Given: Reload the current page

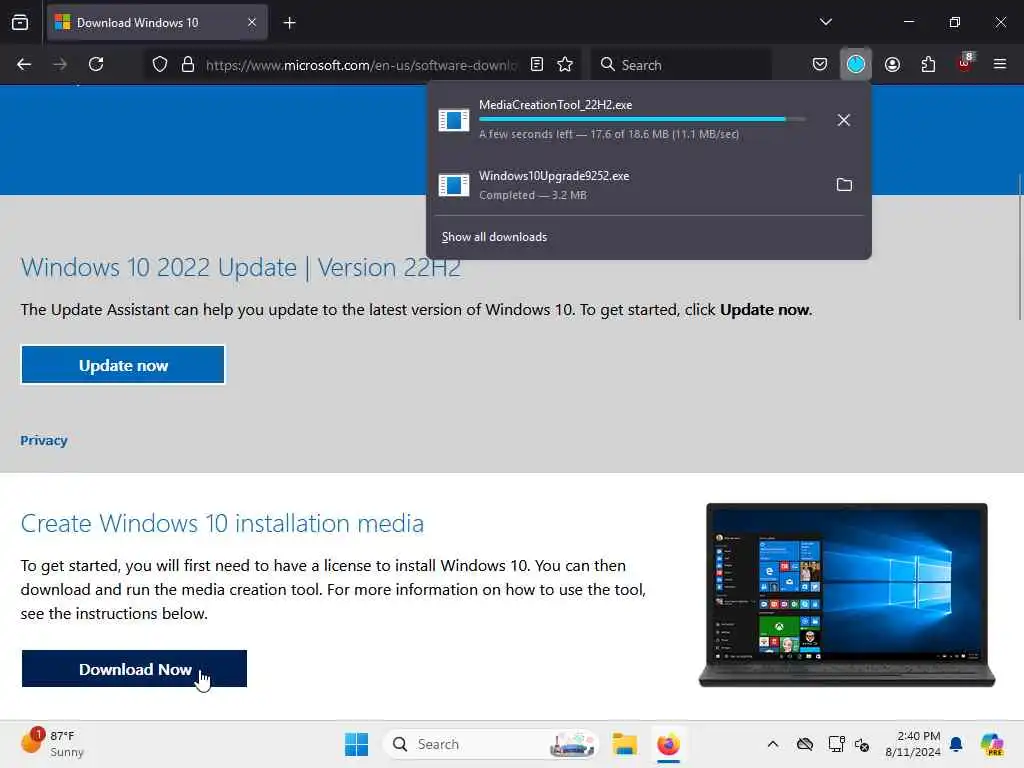Looking at the screenshot, I should point(96,64).
